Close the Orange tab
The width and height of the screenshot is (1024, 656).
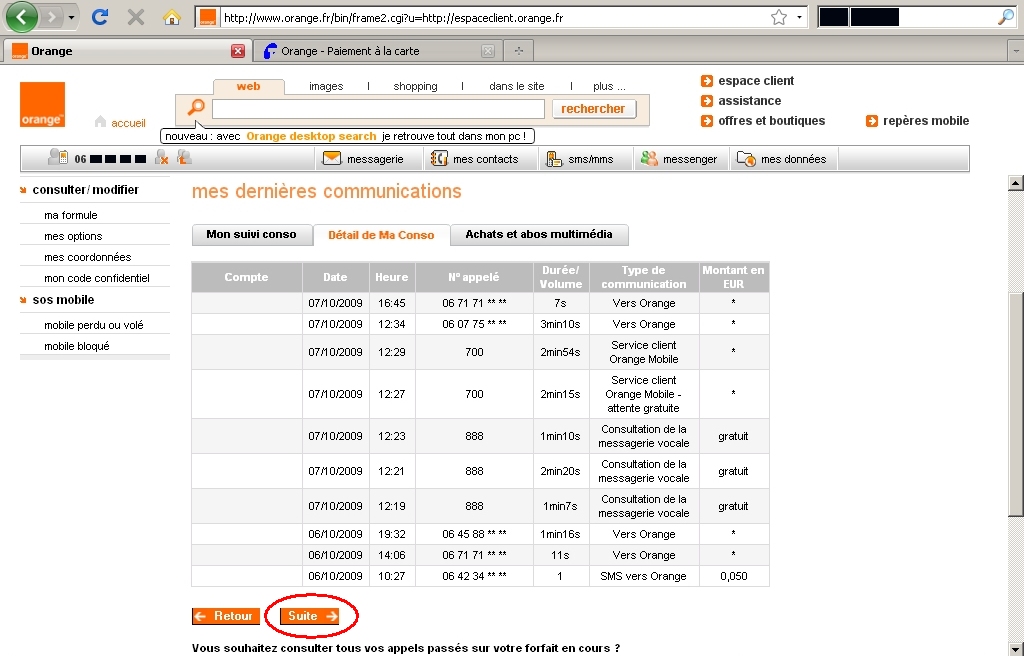tap(238, 51)
